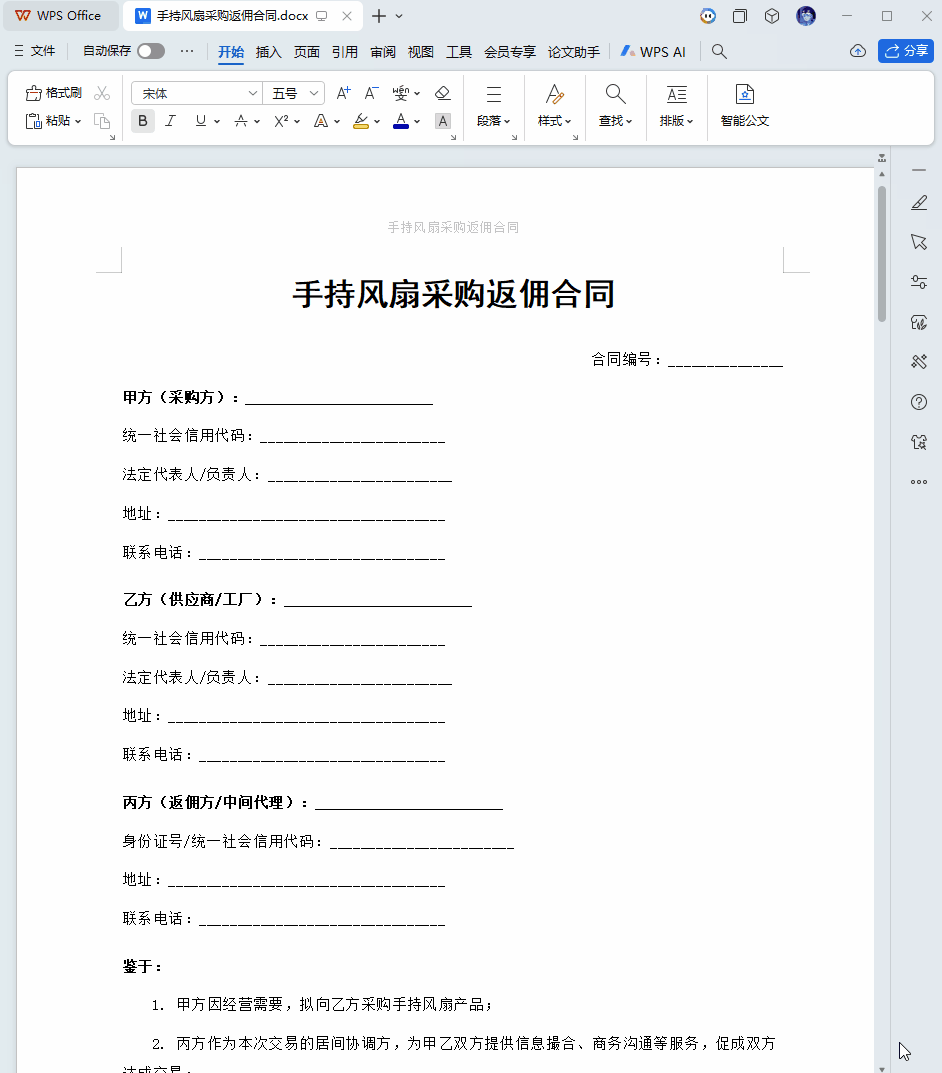Click the vertical scrollbar thumb

(882, 253)
